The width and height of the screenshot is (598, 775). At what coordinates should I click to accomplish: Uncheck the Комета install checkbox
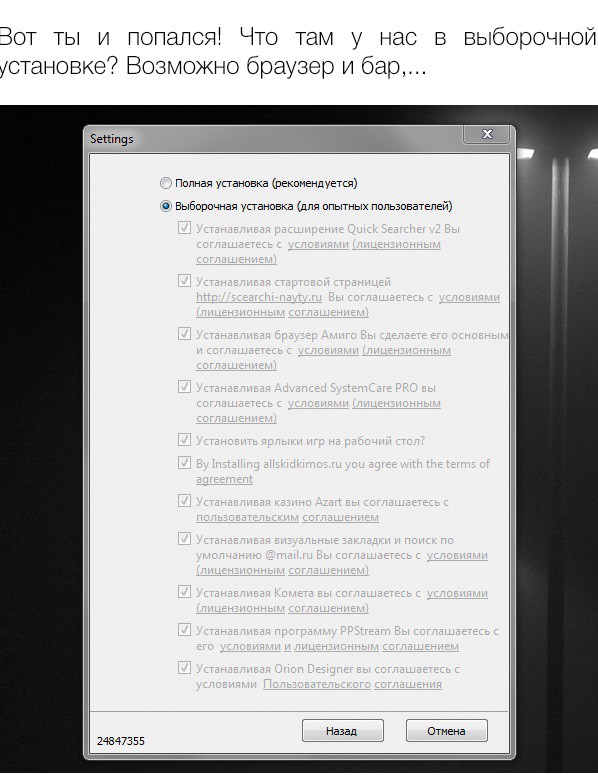(184, 592)
